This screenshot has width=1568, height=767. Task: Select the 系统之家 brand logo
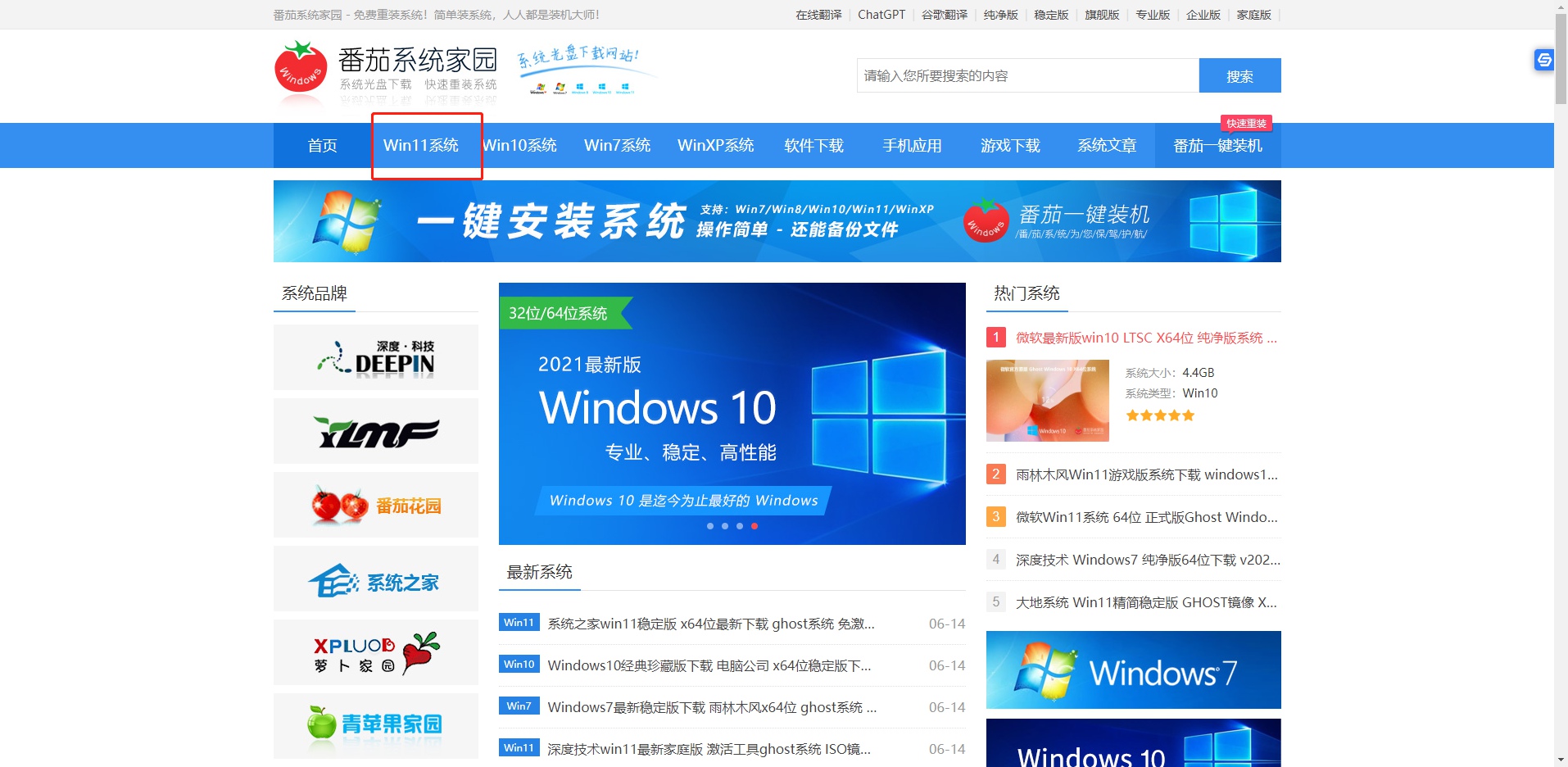(375, 578)
